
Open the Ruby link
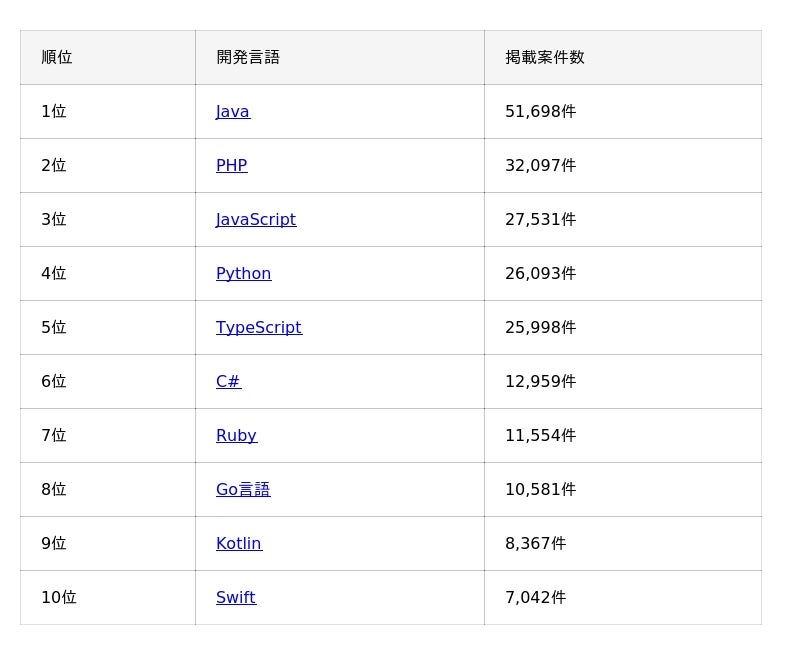coord(236,436)
